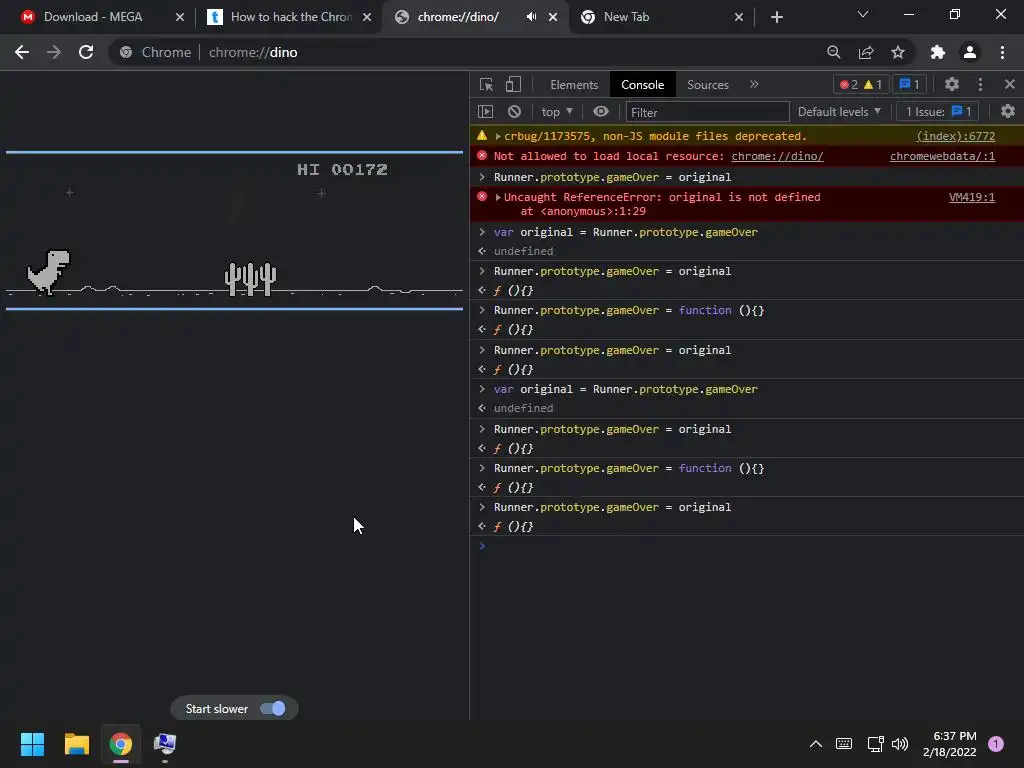The height and width of the screenshot is (768, 1024).
Task: Open the Extensions puzzle icon
Action: click(938, 52)
